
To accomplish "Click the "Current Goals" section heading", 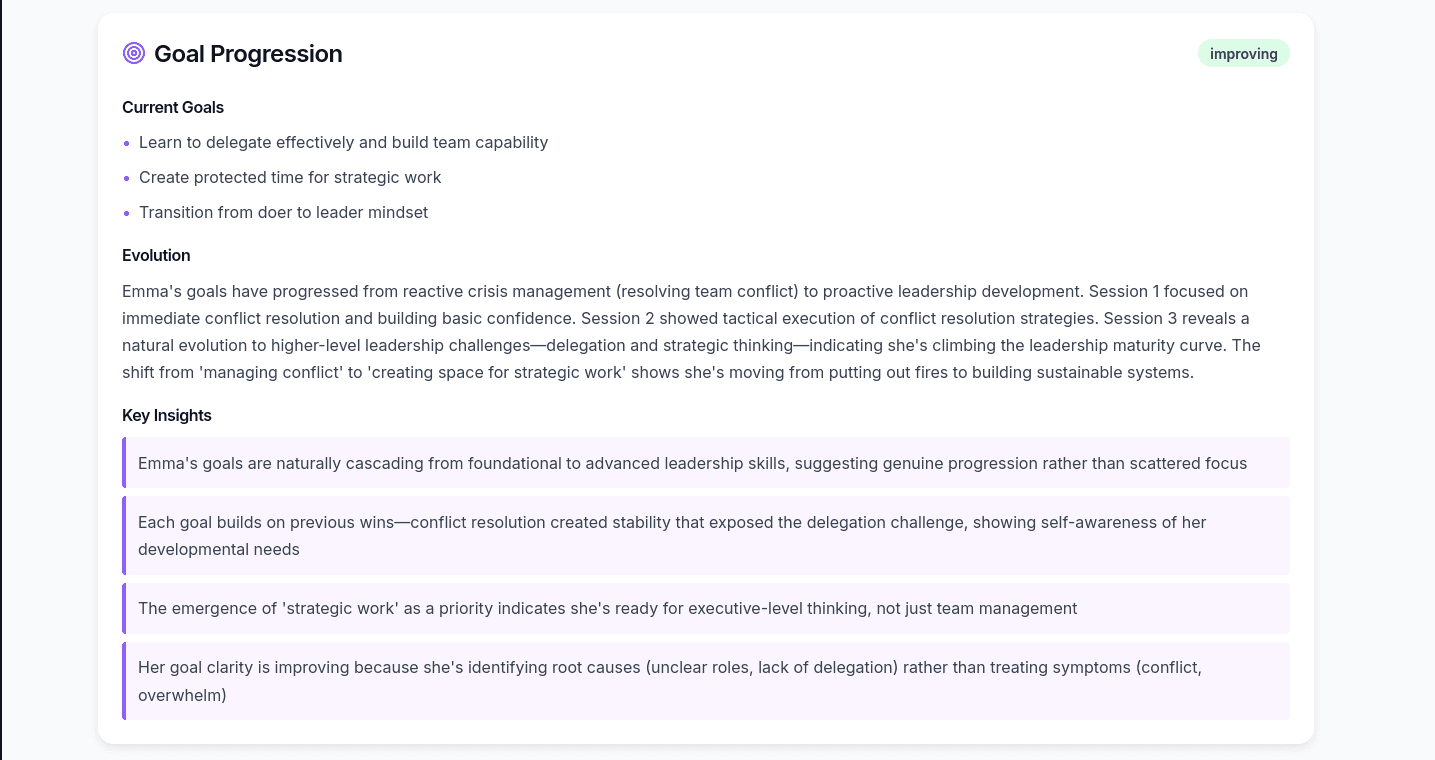I will (173, 107).
